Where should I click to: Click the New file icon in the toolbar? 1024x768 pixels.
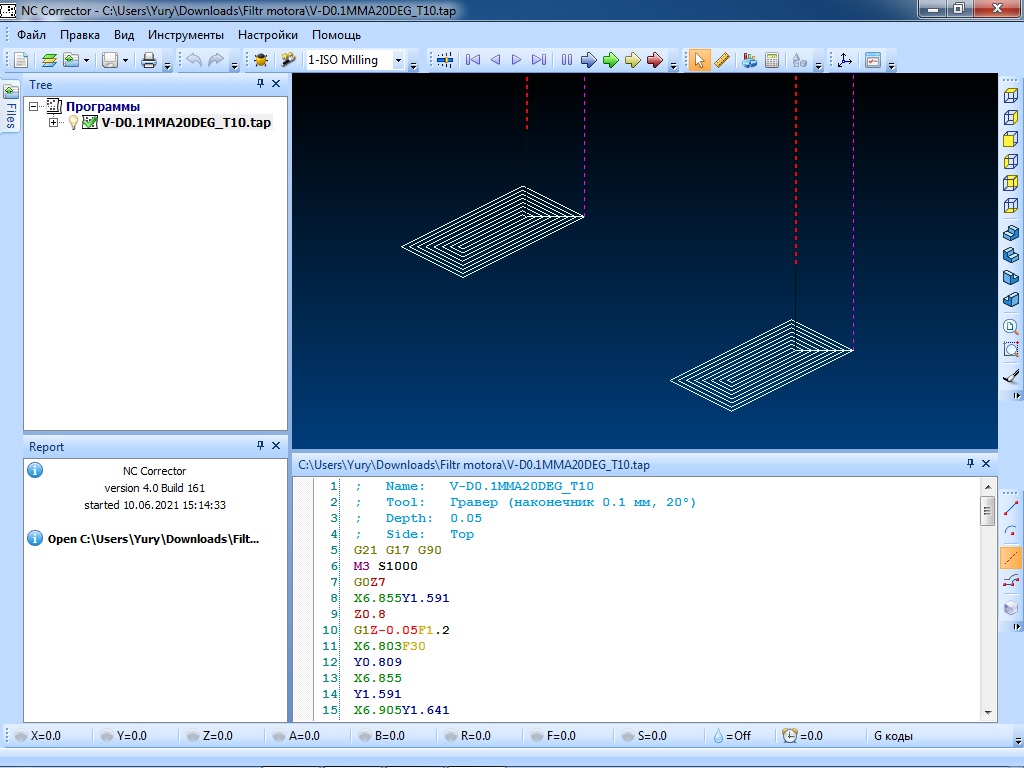point(20,60)
